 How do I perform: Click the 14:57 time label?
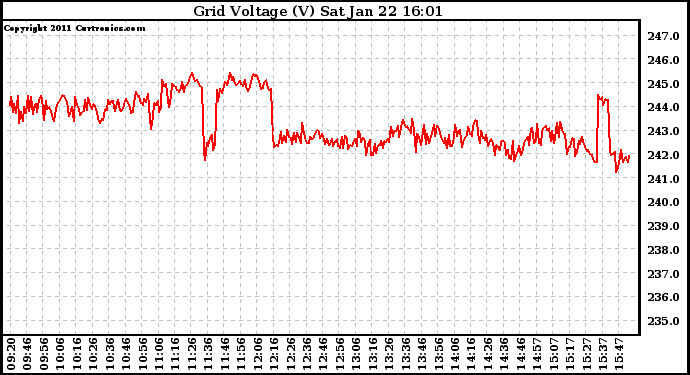(x=537, y=354)
